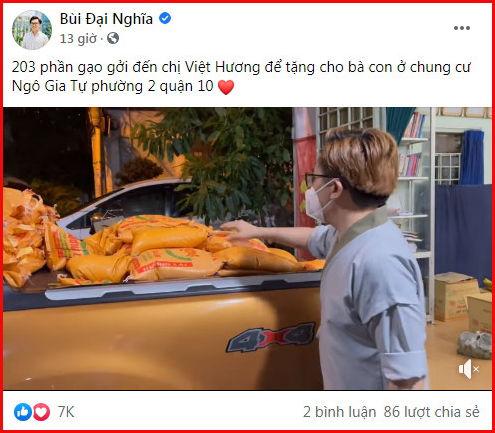Unmute the video with speaker icon
Screen dimensions: 495x433
(x=469, y=369)
